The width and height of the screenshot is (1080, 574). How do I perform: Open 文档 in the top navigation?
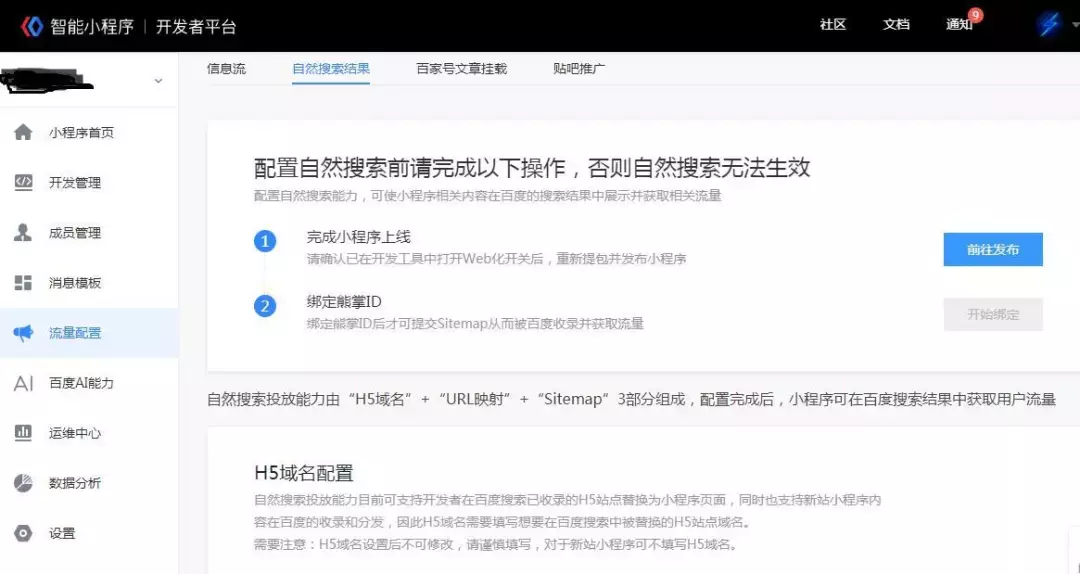point(896,25)
